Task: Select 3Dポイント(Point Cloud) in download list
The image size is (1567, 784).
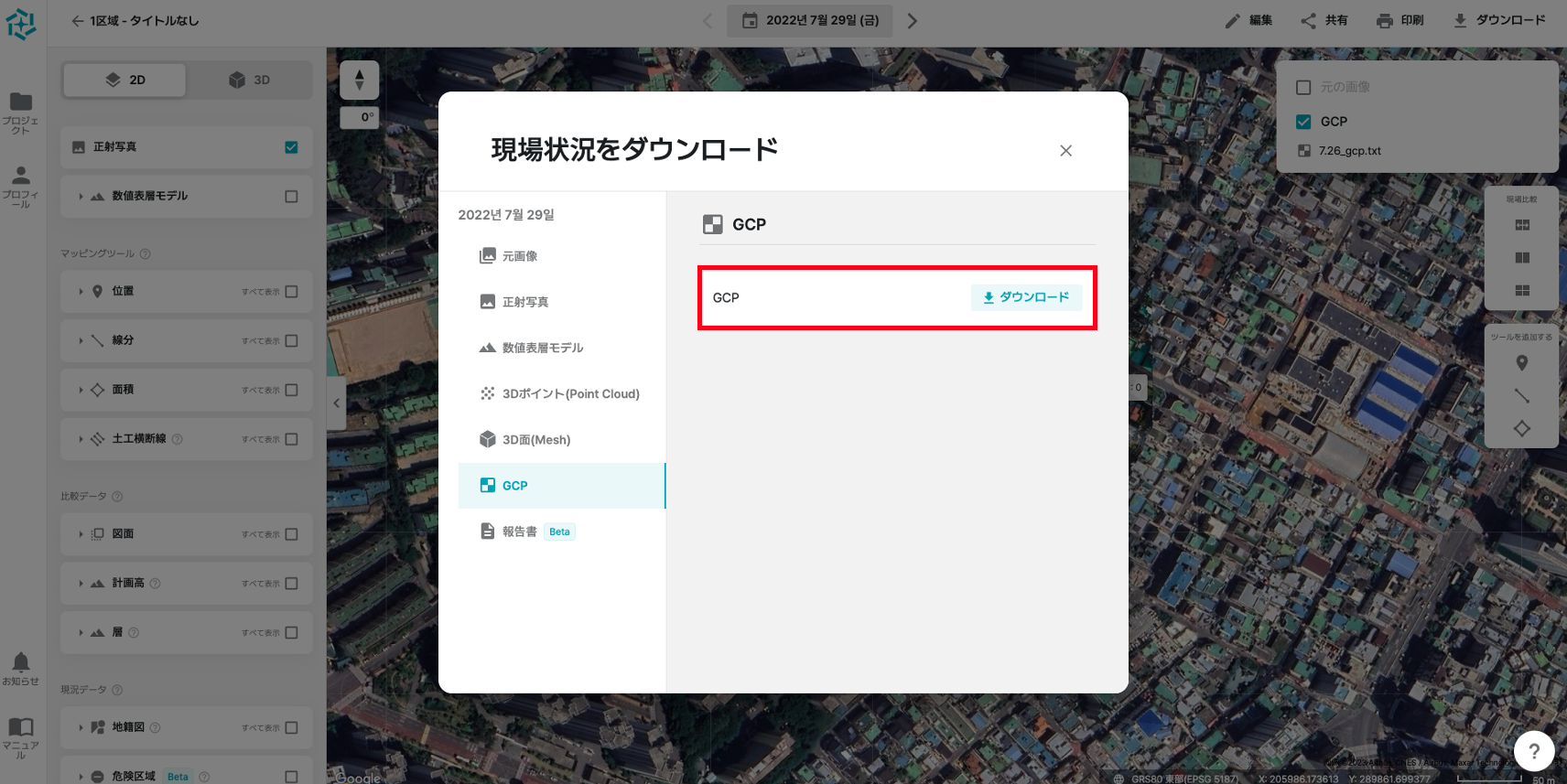Action: (x=561, y=394)
